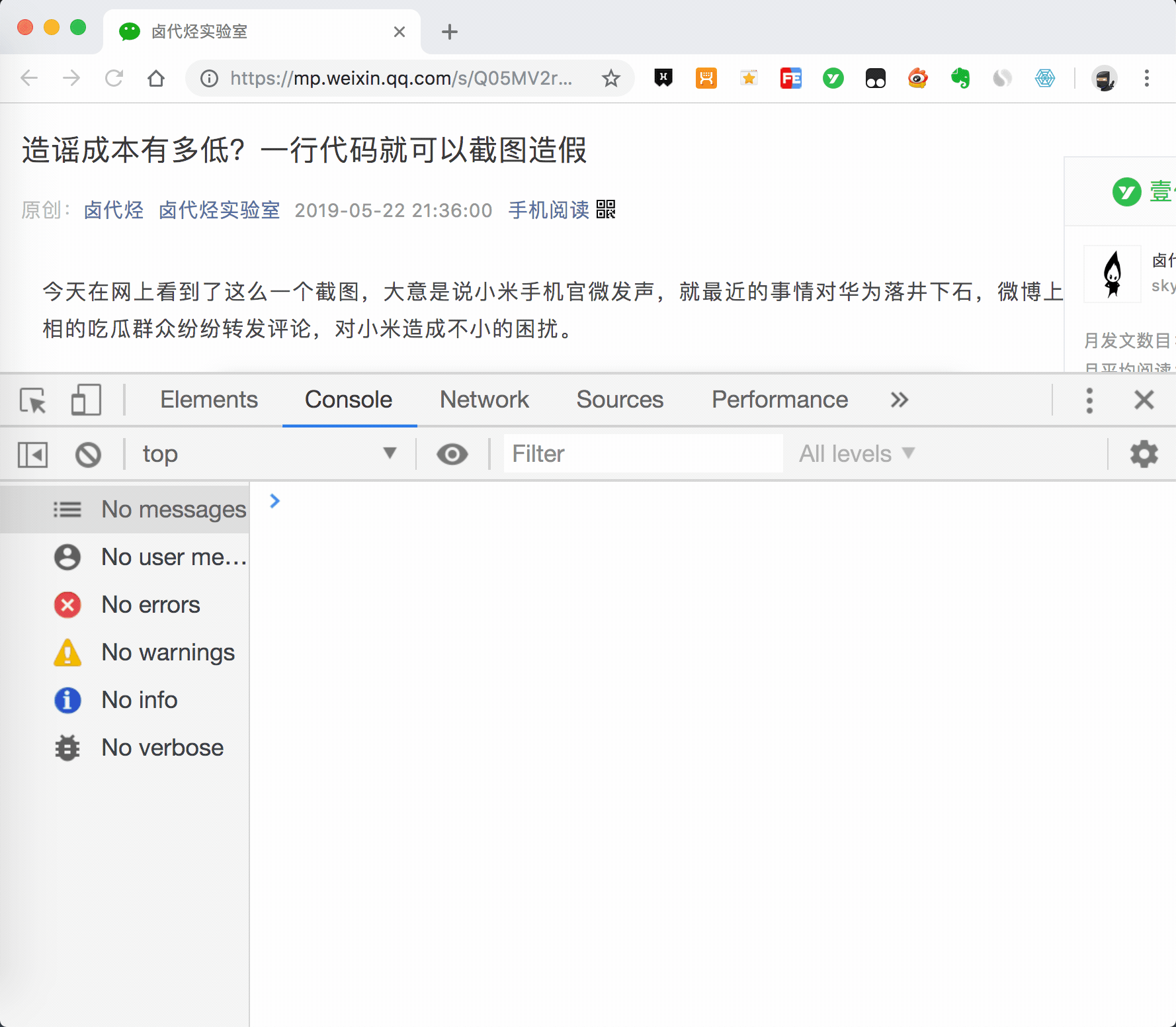The image size is (1176, 1027).
Task: Switch to the Elements panel
Action: point(209,400)
